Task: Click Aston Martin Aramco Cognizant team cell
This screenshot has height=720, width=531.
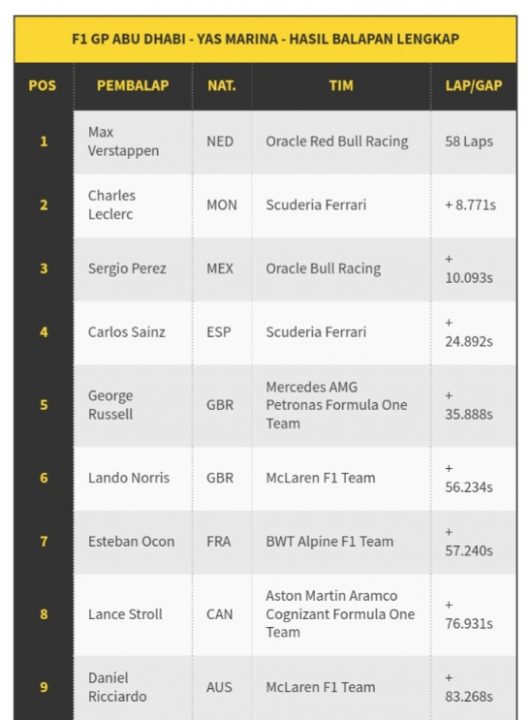Action: coord(340,614)
